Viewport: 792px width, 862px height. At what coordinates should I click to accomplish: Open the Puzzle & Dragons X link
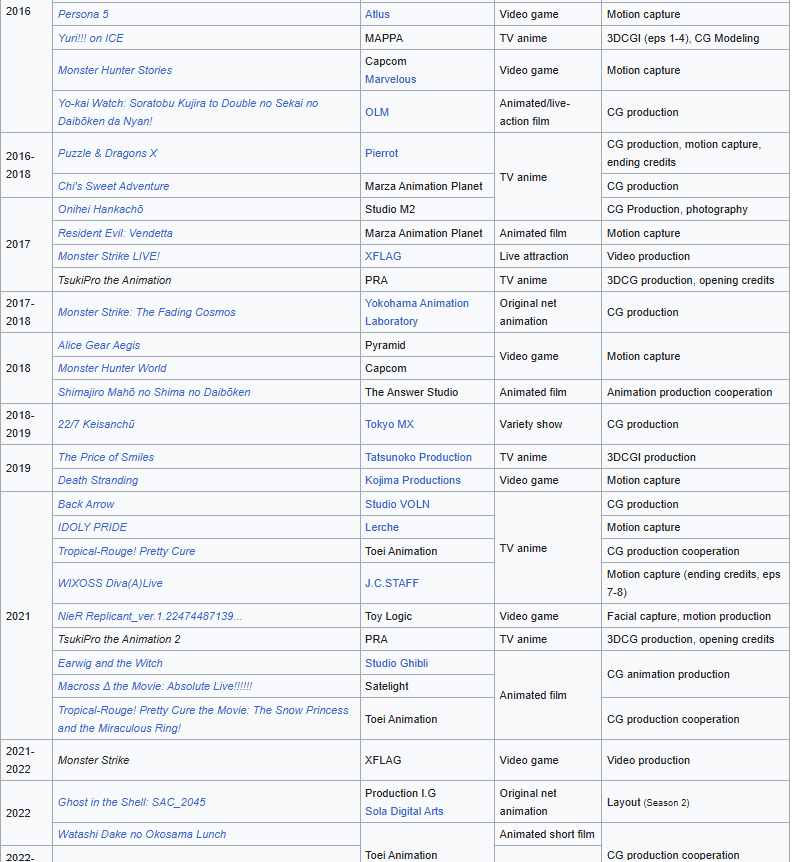[108, 153]
